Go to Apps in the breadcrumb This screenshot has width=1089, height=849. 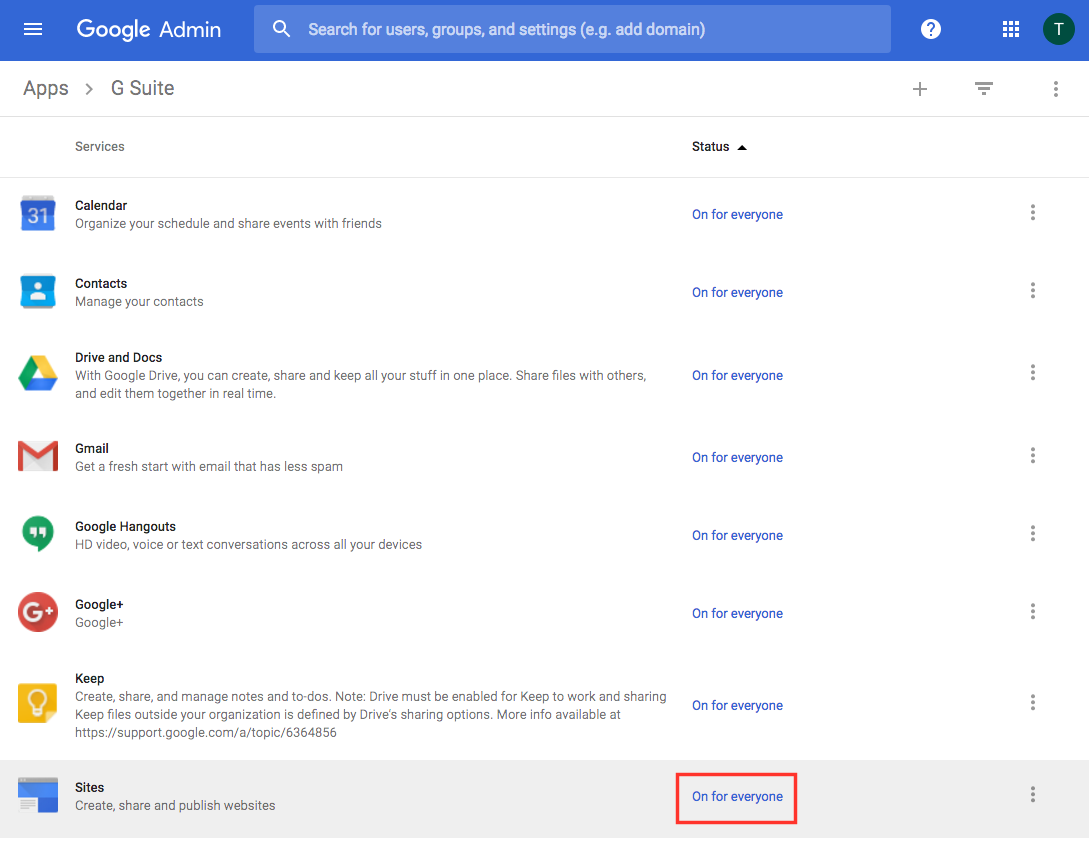pos(46,89)
